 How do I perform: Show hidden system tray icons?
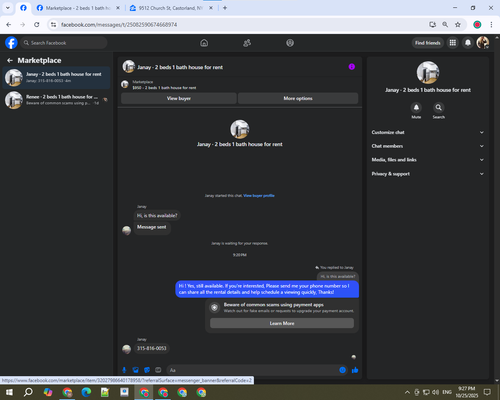(407, 392)
